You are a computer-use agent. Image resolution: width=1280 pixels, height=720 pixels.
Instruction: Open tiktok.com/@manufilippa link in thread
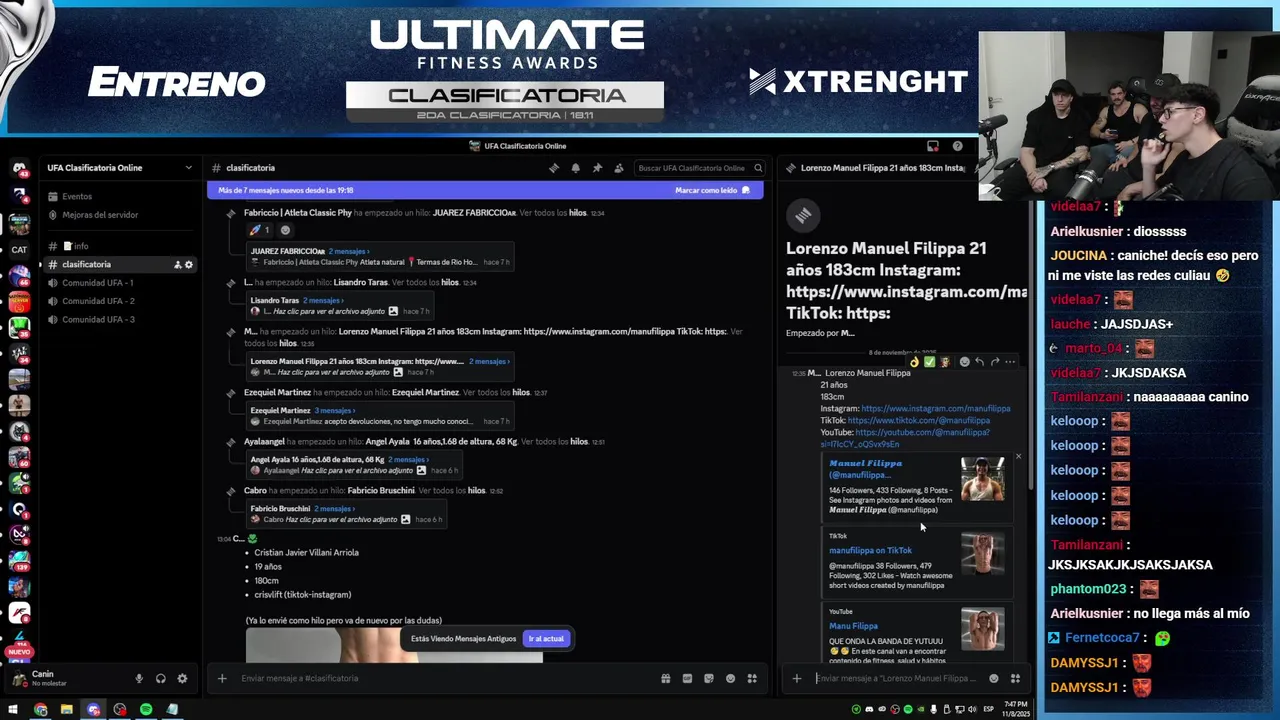[919, 420]
